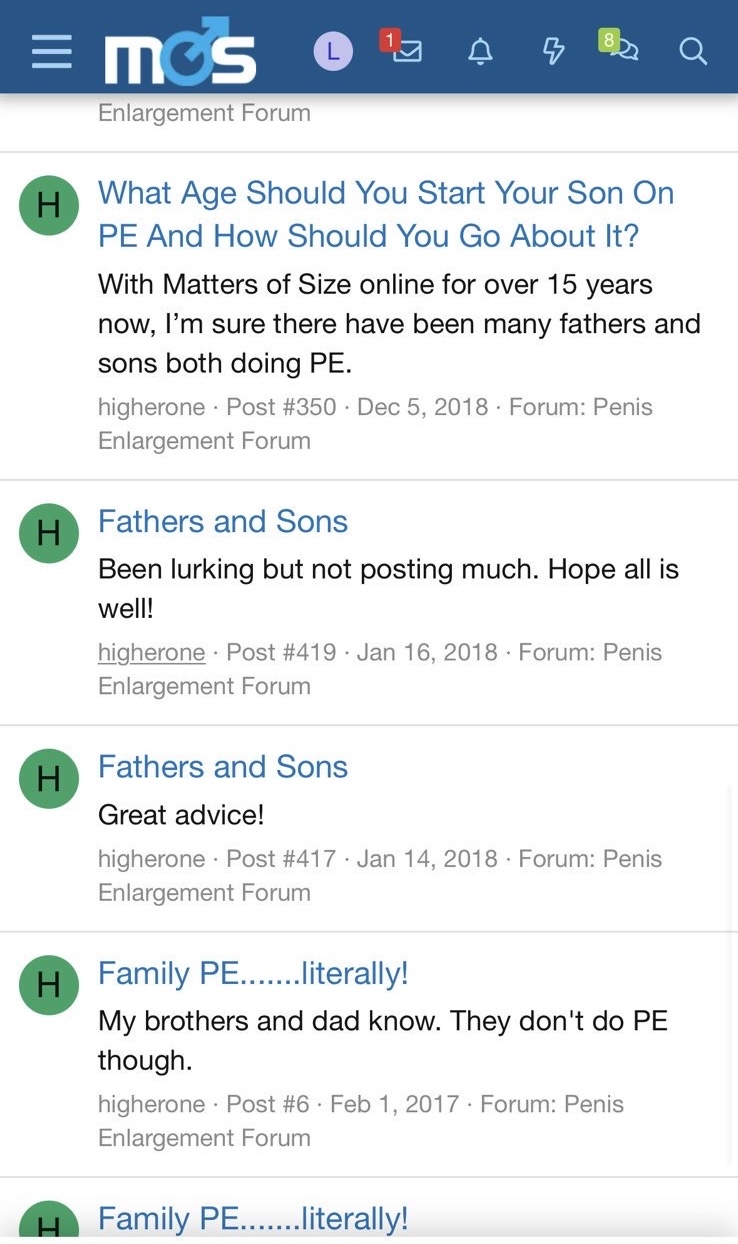Click H avatar beside Great advice post
The width and height of the screenshot is (738, 1244).
pyautogui.click(x=49, y=778)
